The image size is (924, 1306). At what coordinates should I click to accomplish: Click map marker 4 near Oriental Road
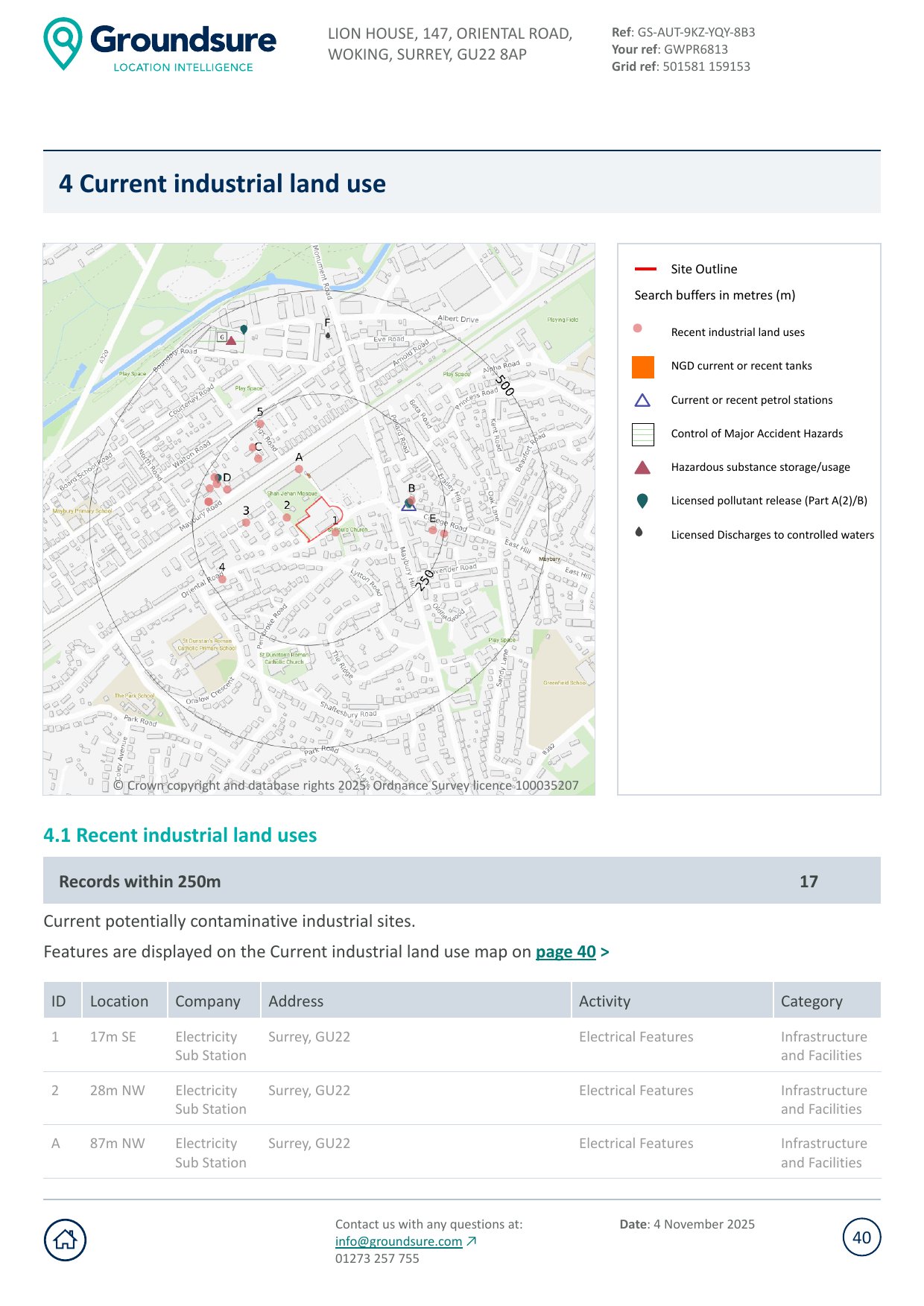(222, 578)
